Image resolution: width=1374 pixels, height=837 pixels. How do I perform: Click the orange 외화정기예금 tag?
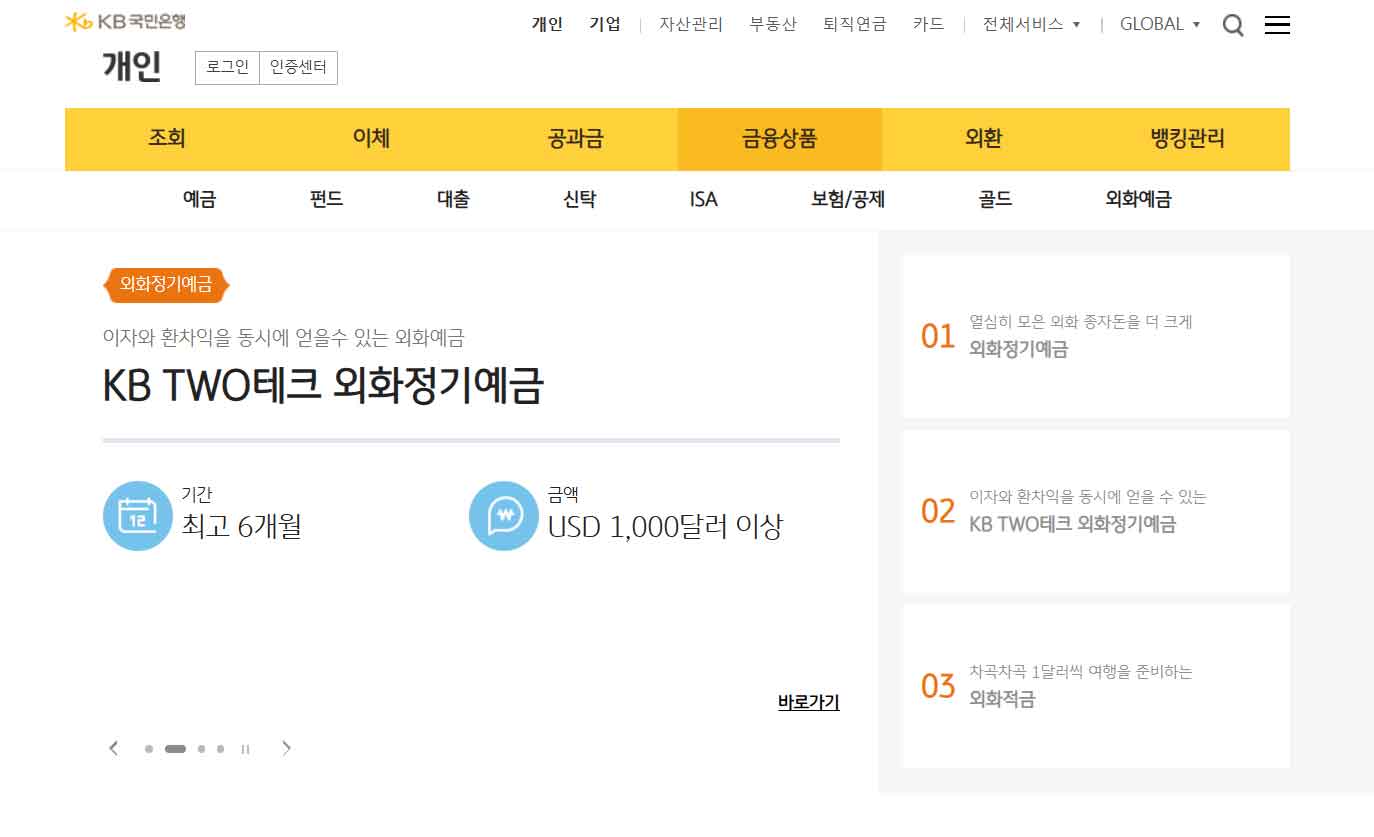[x=166, y=285]
